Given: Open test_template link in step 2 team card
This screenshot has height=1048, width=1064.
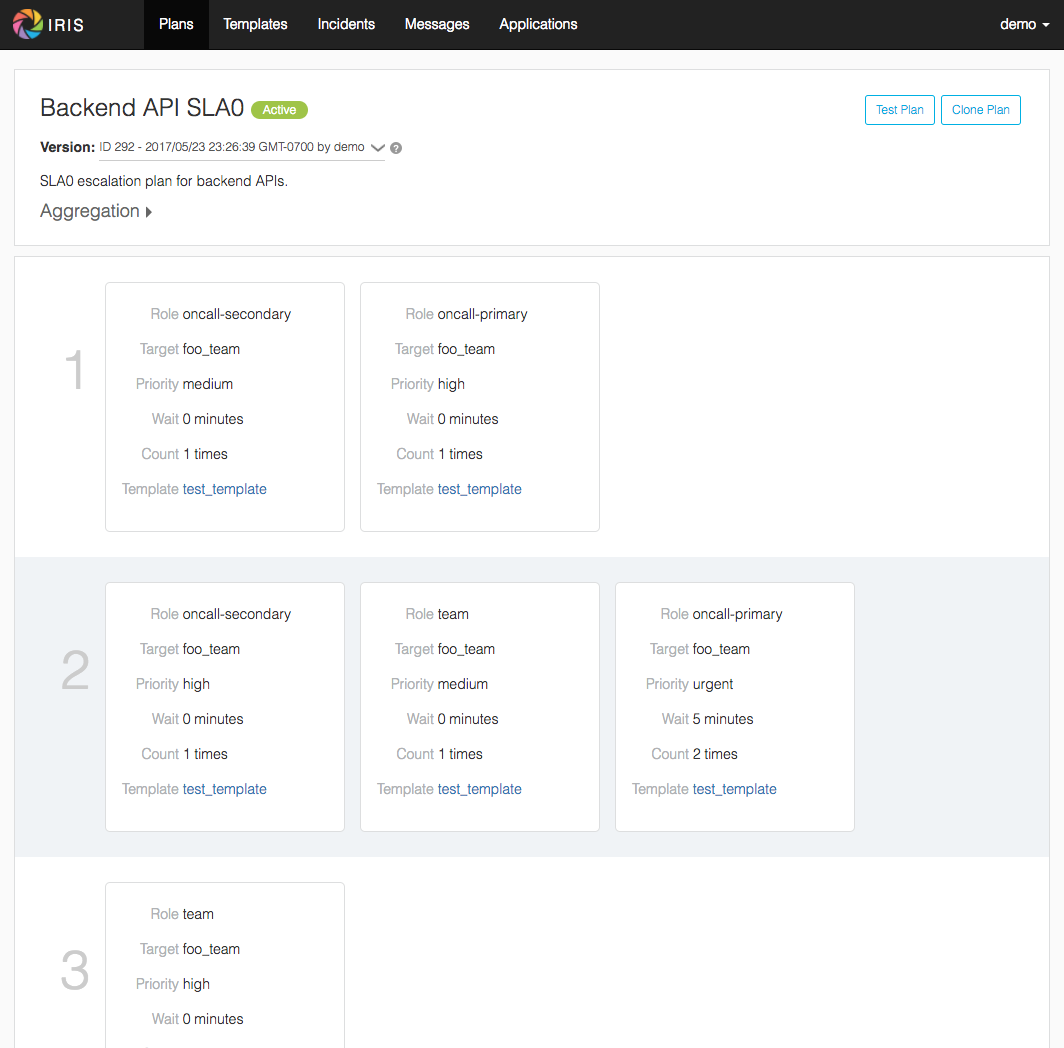Looking at the screenshot, I should click(x=480, y=789).
